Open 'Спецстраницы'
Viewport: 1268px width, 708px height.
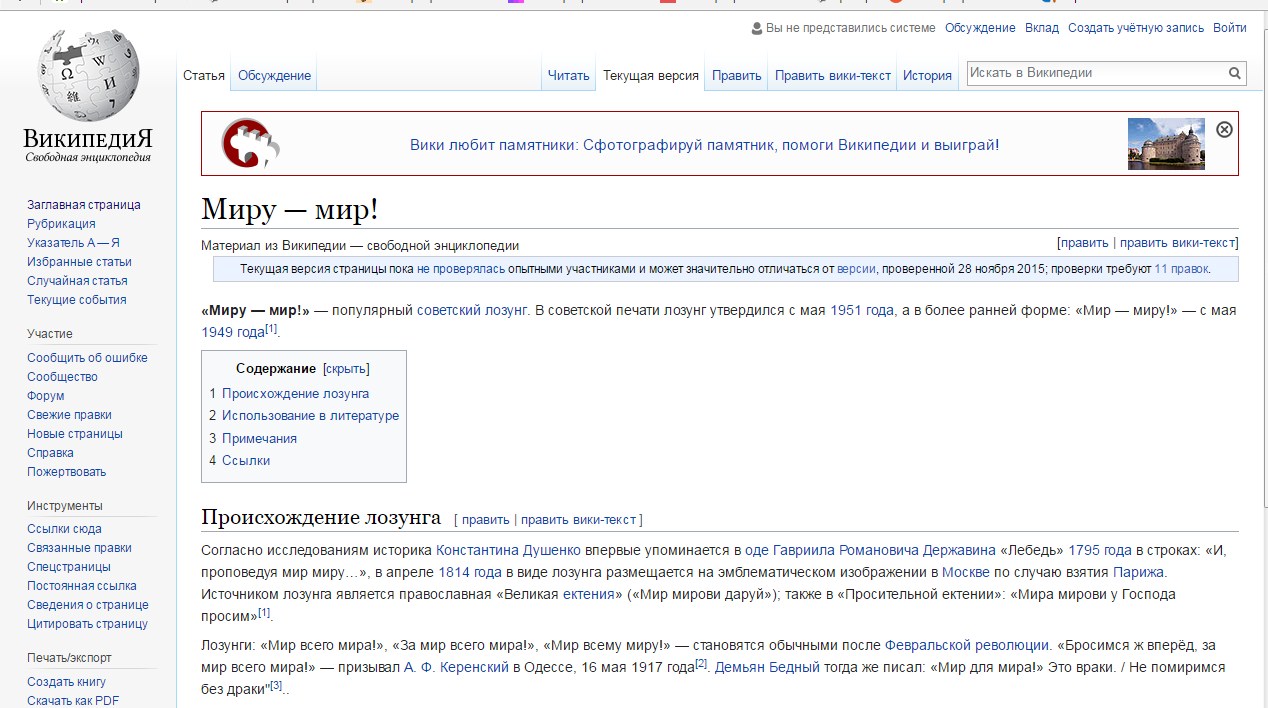[69, 567]
